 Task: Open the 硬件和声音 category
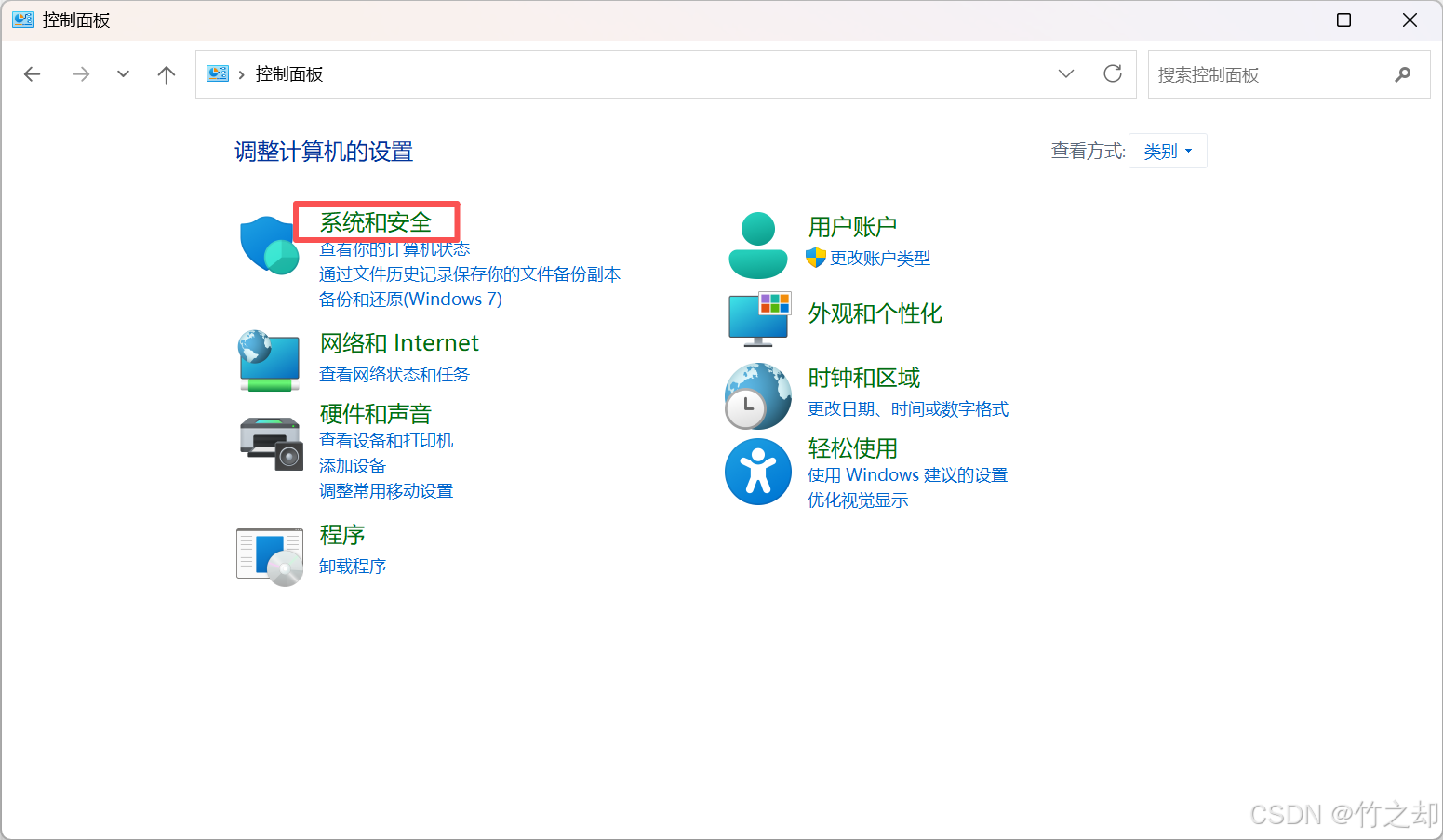[376, 414]
